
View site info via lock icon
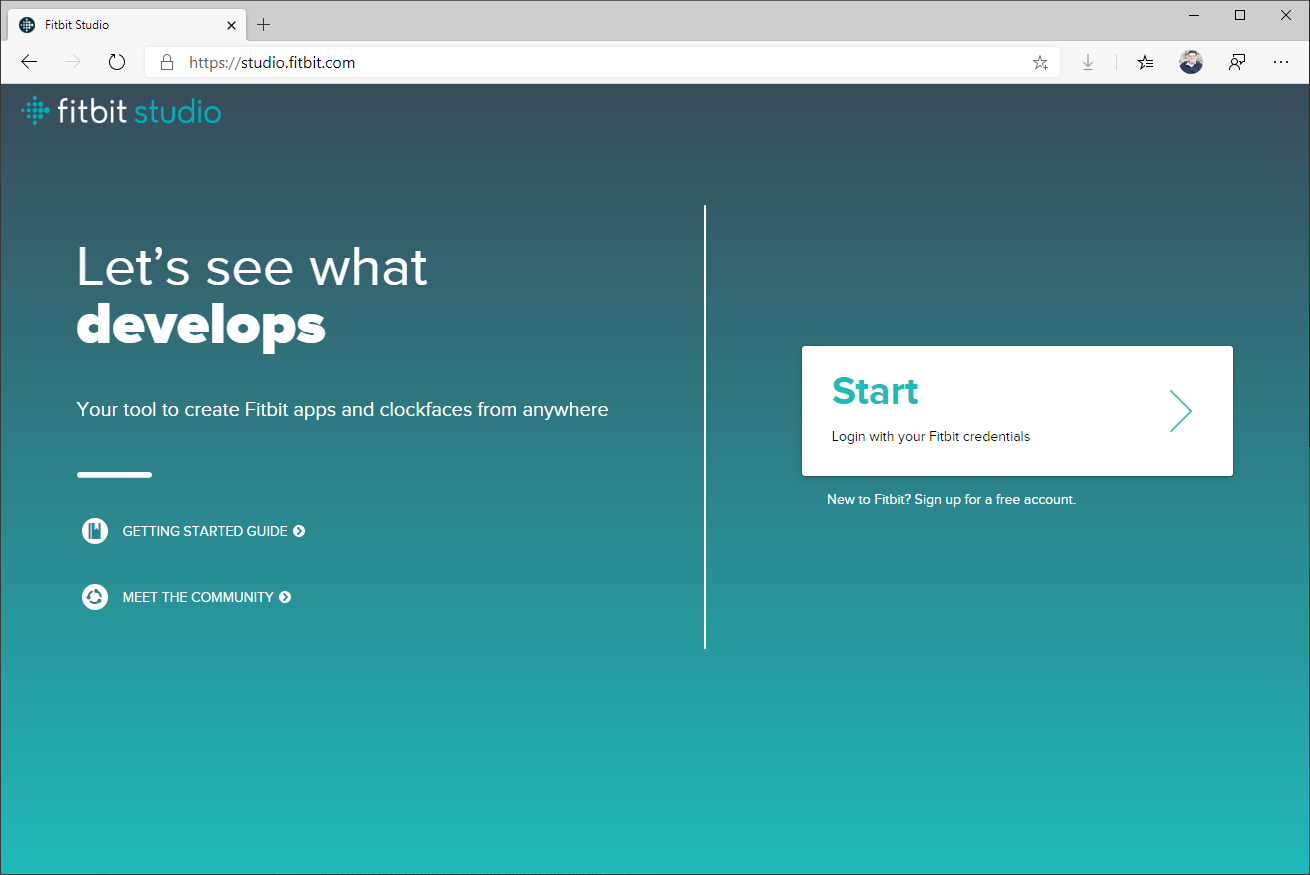click(167, 62)
